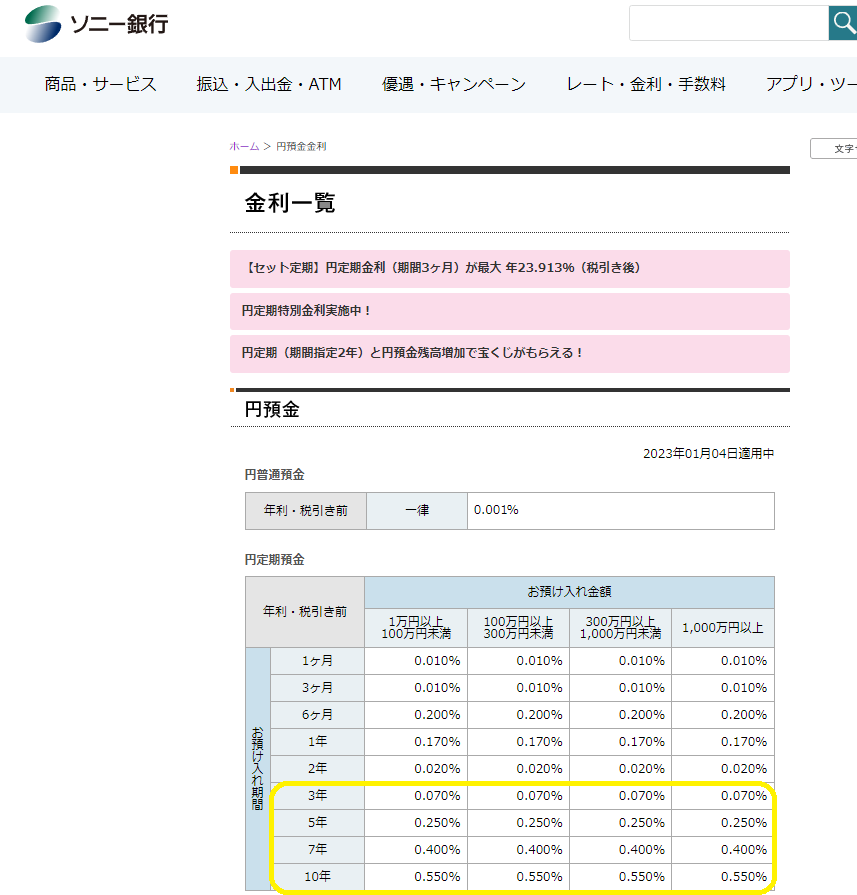Go to ホーム breadcrumb link
This screenshot has height=895, width=857.
click(244, 146)
